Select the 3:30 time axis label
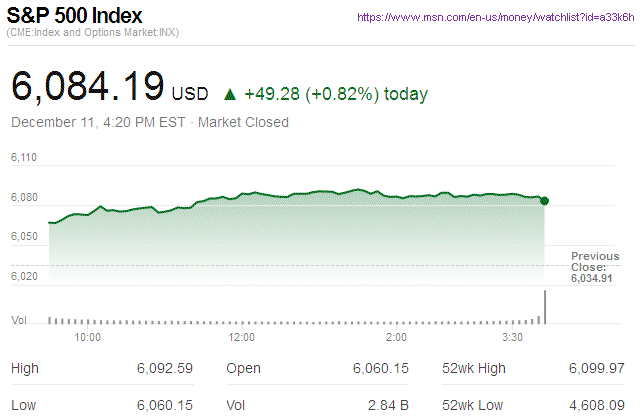This screenshot has width=640, height=420. pos(513,338)
